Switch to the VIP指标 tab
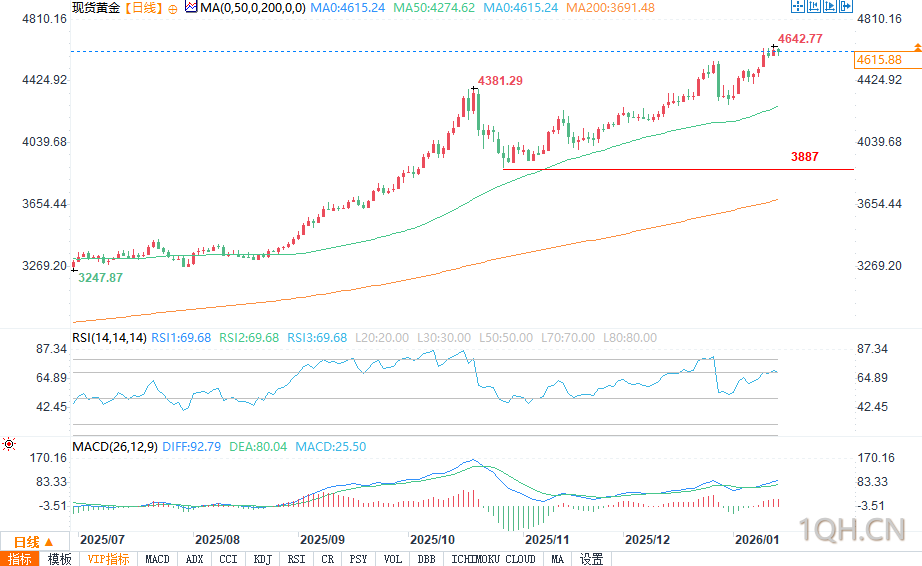922x566 pixels. (x=108, y=559)
